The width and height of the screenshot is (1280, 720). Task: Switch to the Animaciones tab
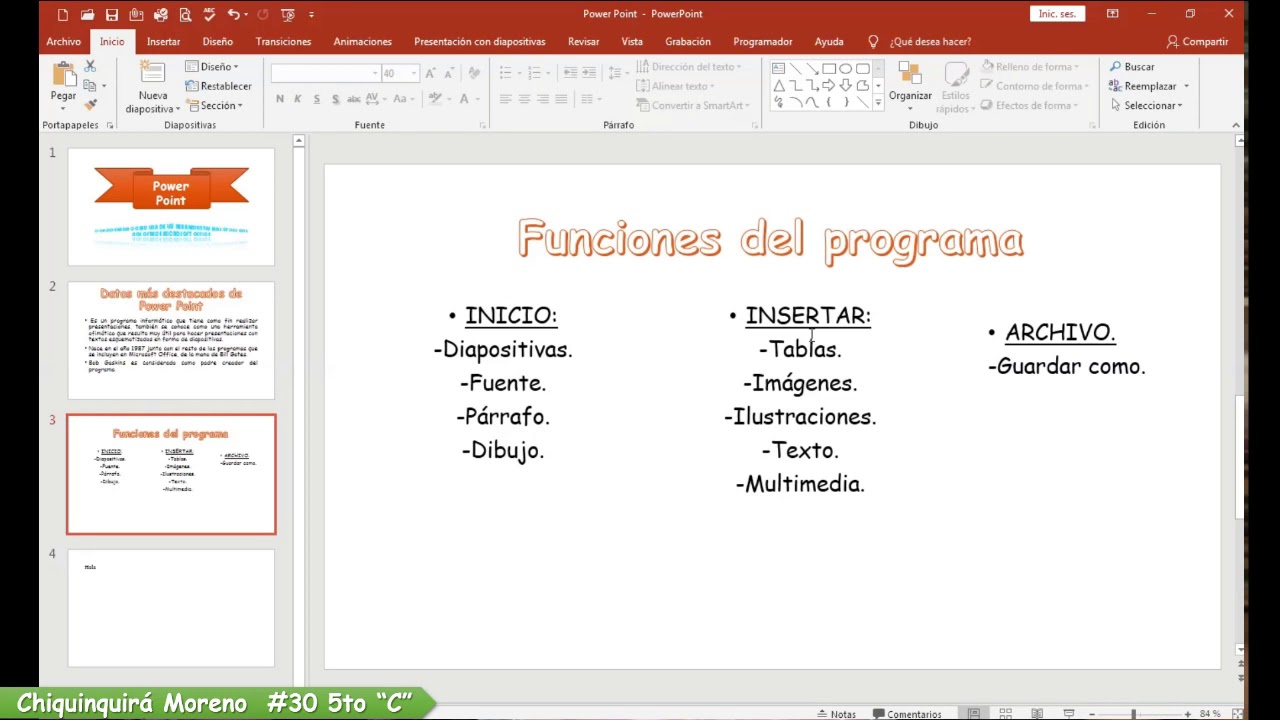362,41
